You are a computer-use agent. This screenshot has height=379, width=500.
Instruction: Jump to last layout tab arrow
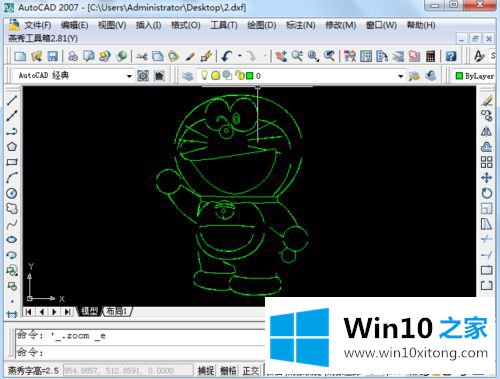click(67, 312)
